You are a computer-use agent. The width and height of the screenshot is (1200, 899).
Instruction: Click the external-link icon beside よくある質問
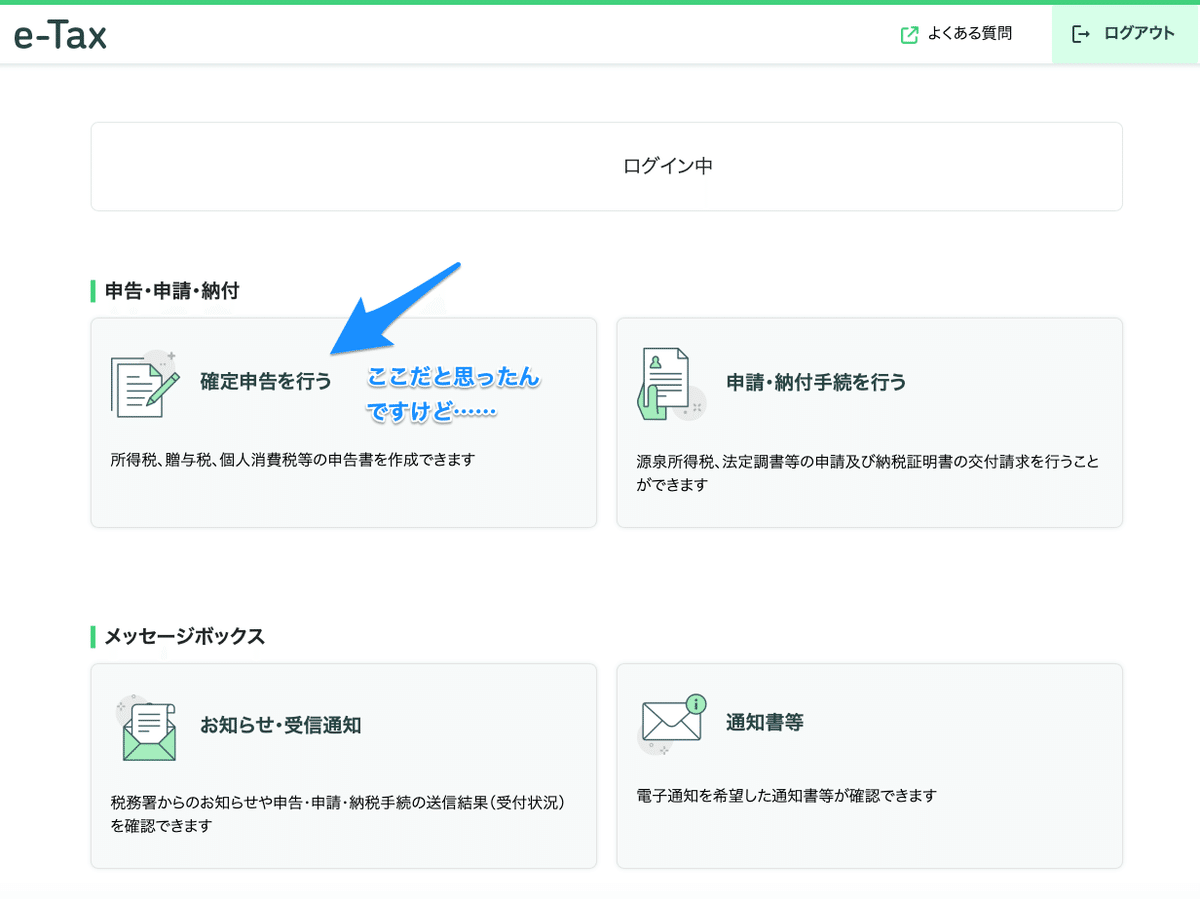pos(908,33)
